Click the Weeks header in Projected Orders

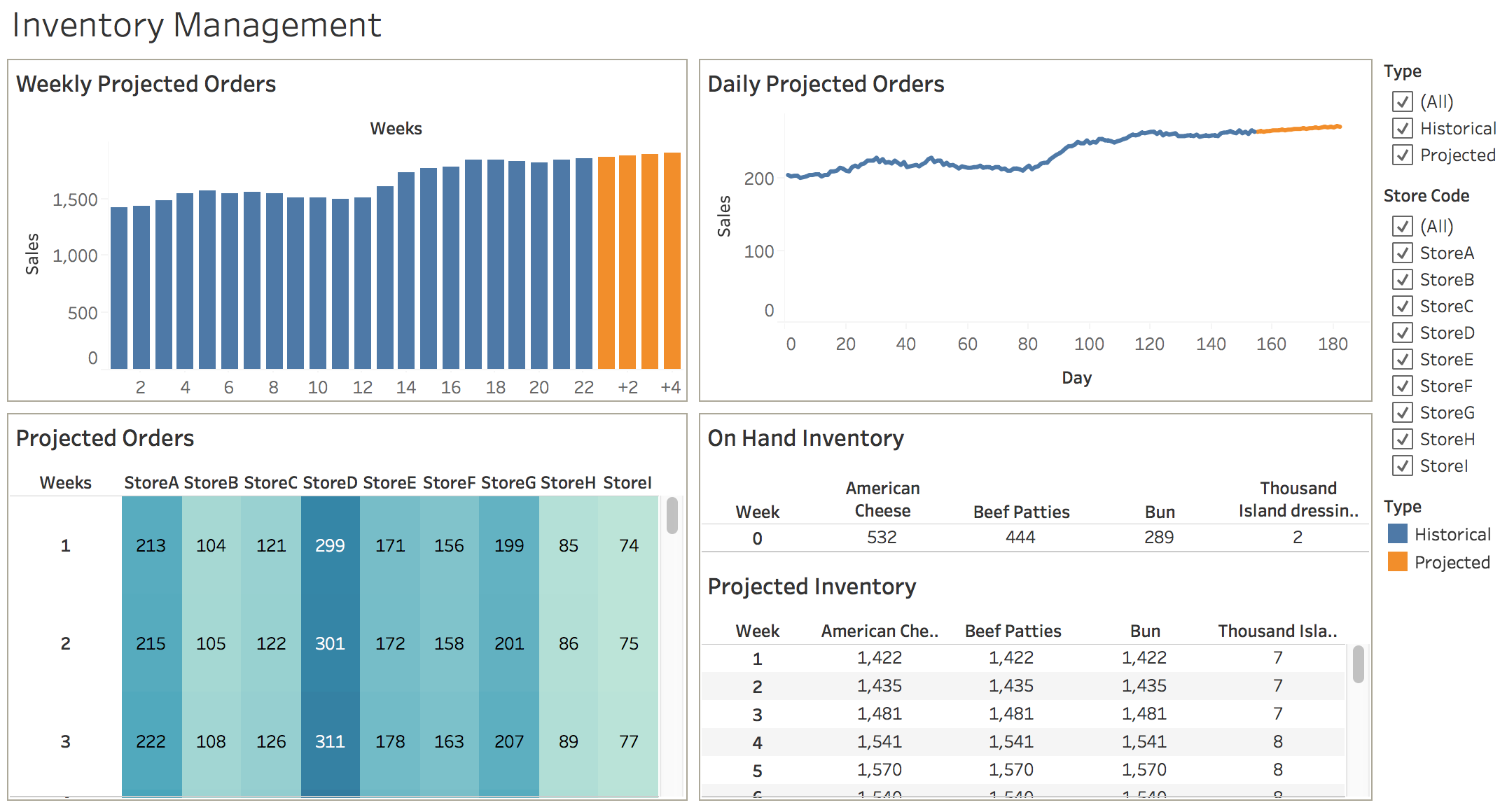[65, 483]
